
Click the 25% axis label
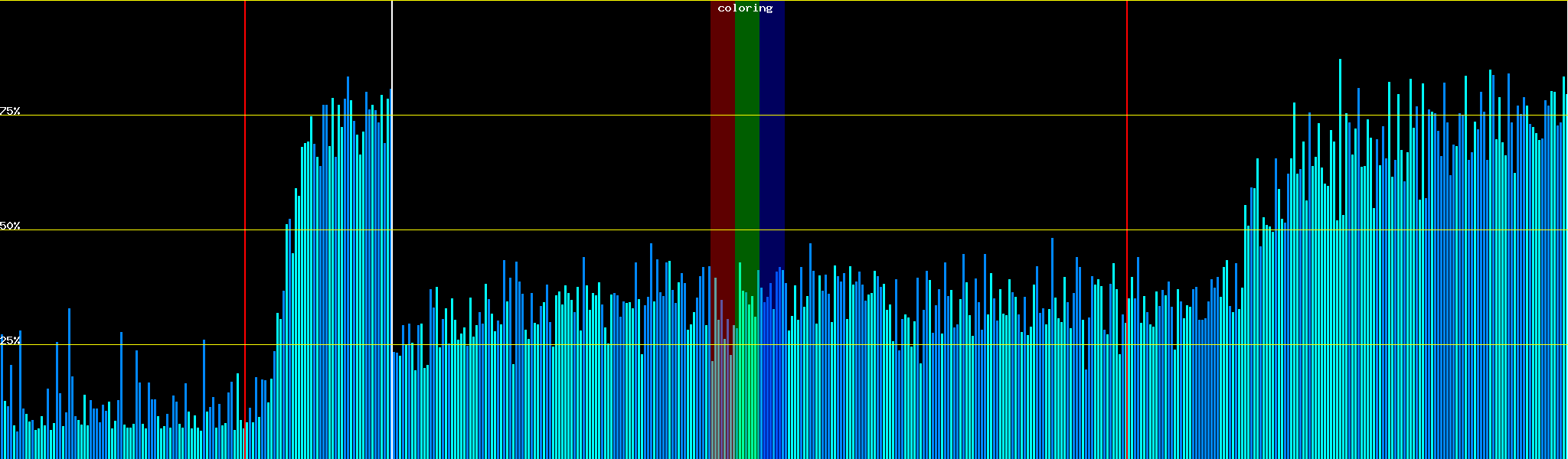coord(10,340)
